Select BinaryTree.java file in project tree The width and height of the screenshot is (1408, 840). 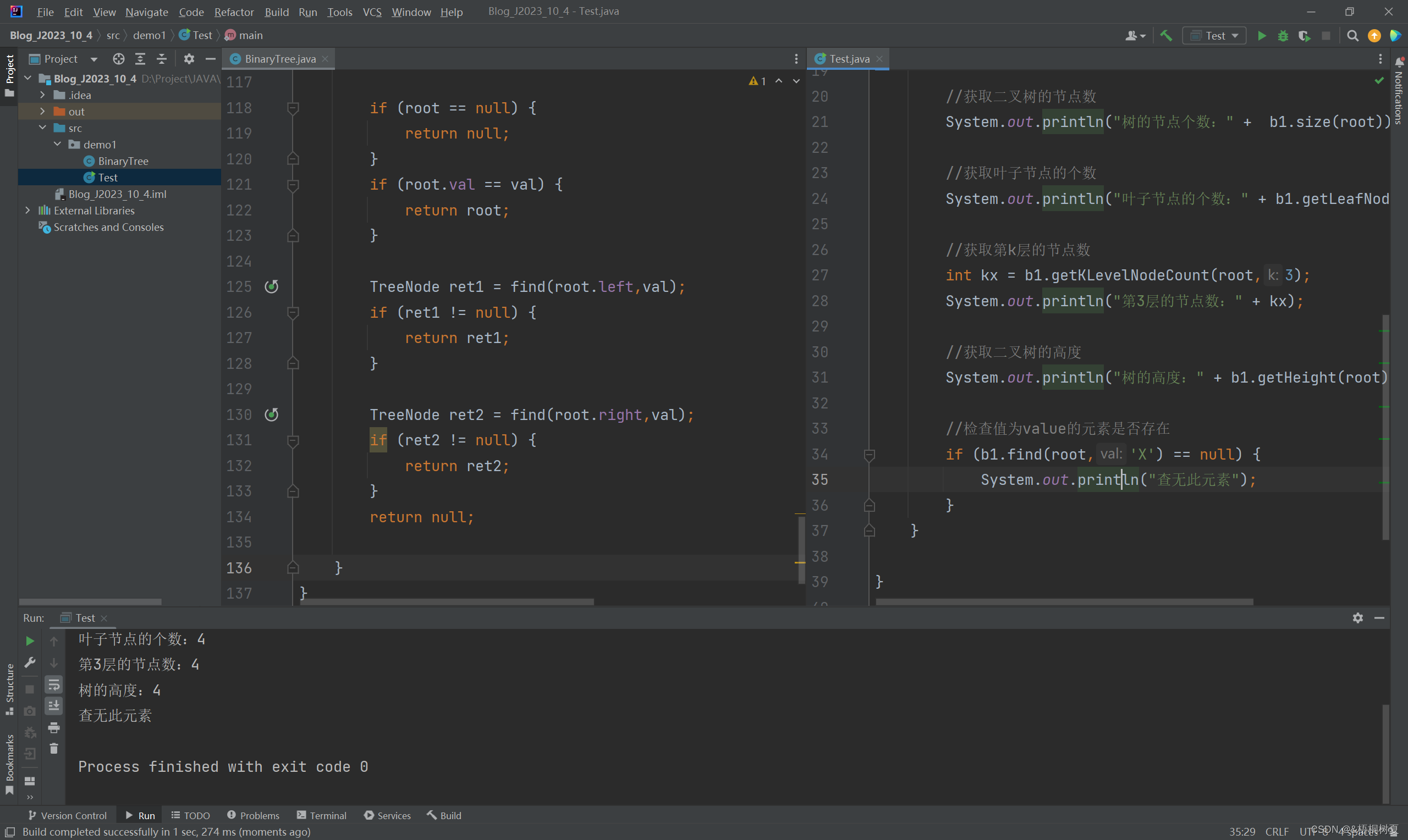[x=122, y=161]
